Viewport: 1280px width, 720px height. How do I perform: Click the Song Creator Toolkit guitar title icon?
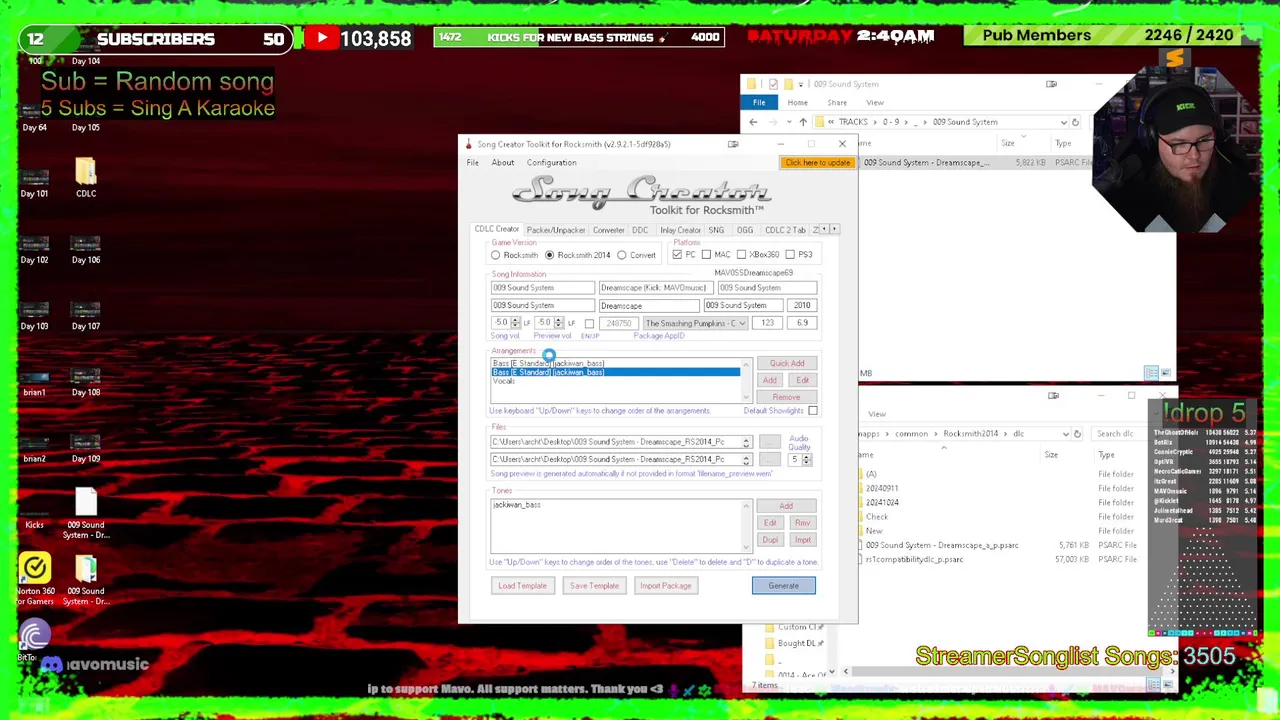pos(468,144)
